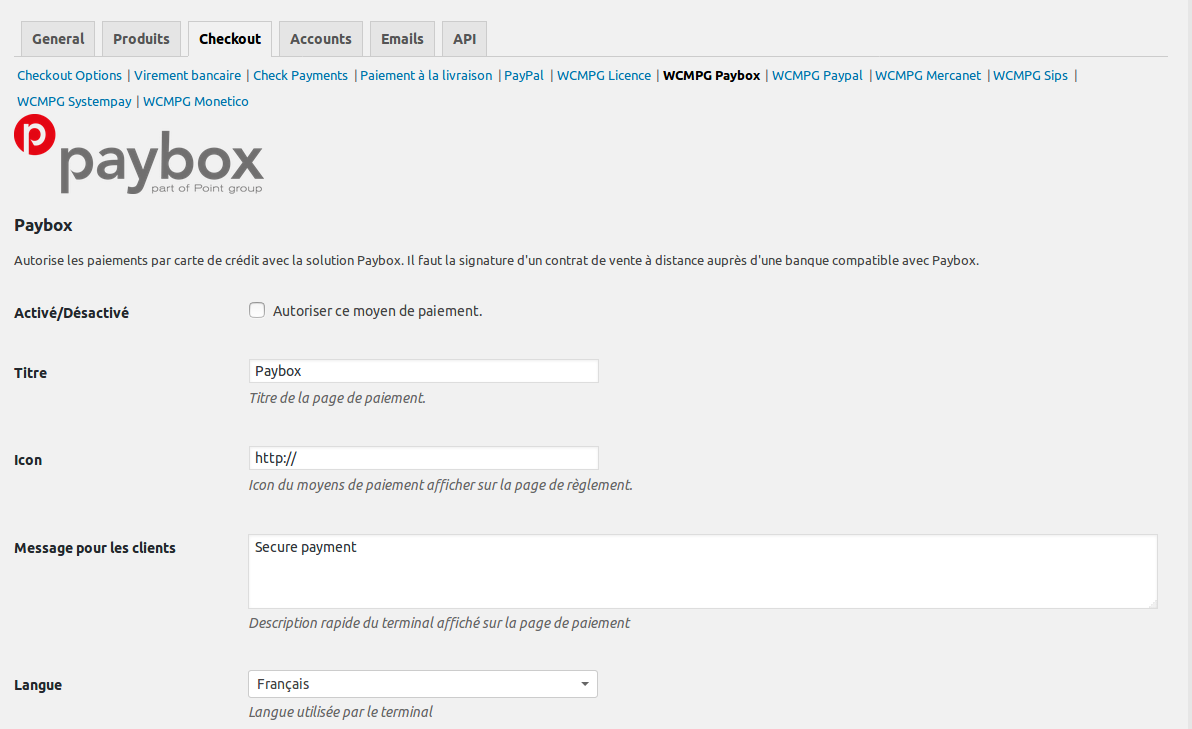Click the 'Activé/Désactivé' label
The width and height of the screenshot is (1192, 729).
[71, 312]
